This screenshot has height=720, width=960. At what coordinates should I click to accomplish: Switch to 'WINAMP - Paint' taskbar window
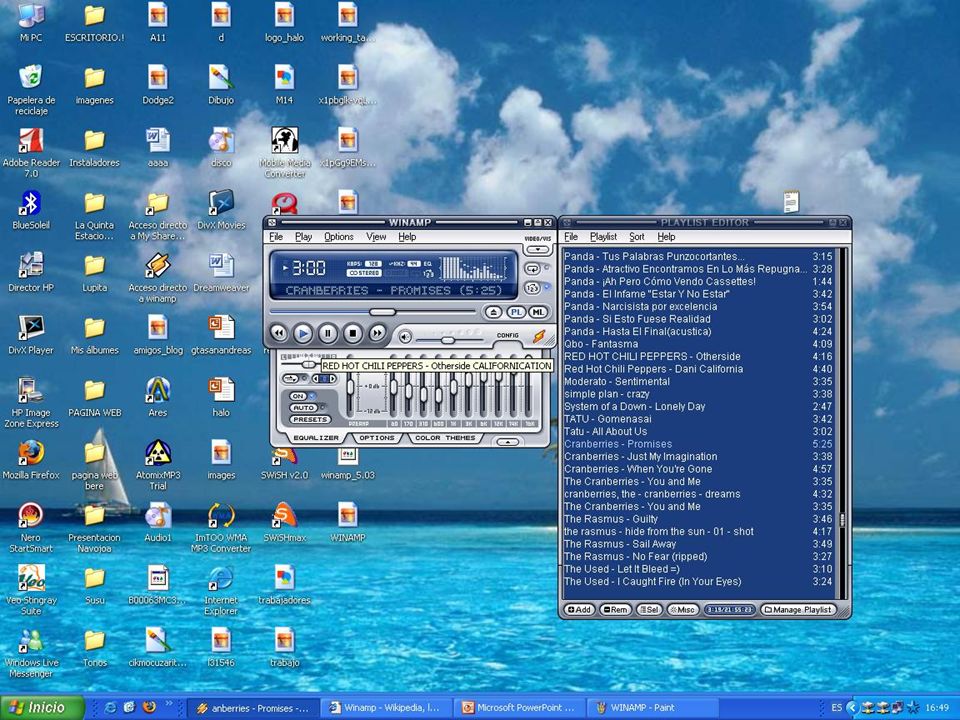[653, 708]
